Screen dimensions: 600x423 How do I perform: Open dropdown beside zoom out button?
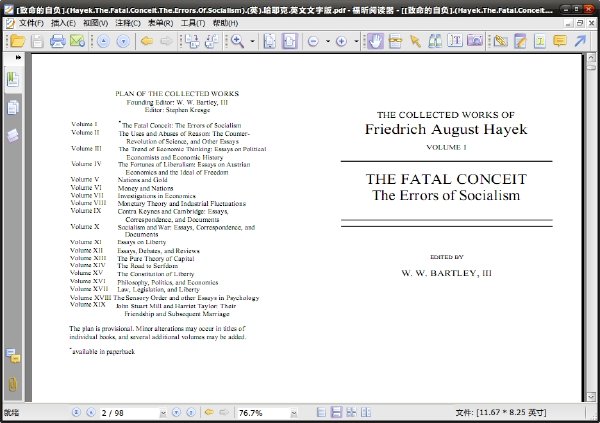pos(328,41)
